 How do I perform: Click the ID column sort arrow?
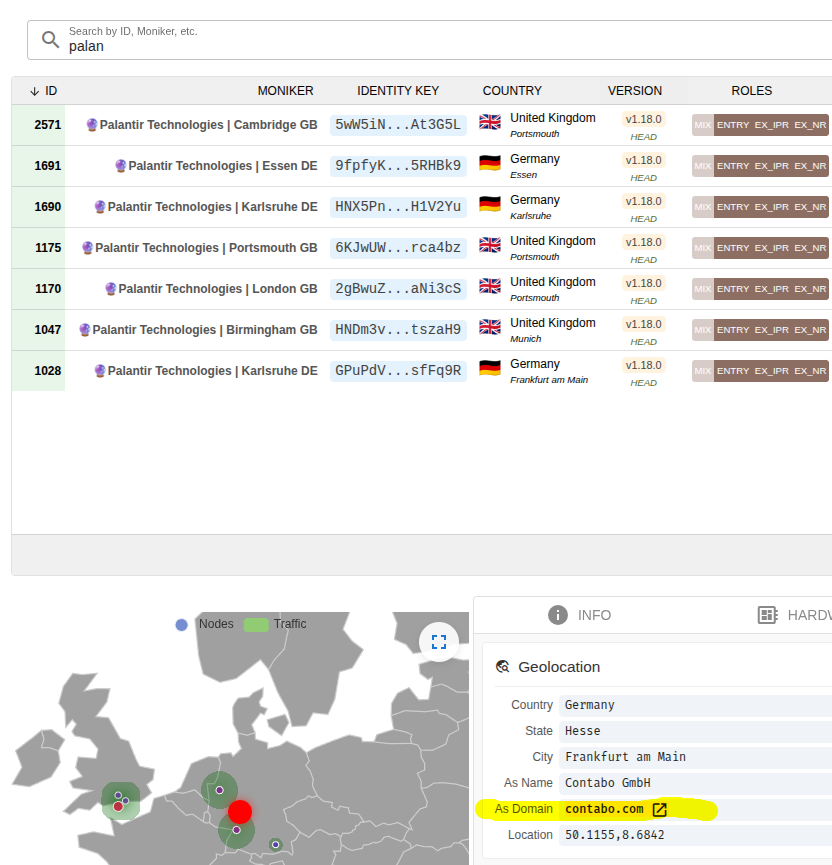(34, 91)
